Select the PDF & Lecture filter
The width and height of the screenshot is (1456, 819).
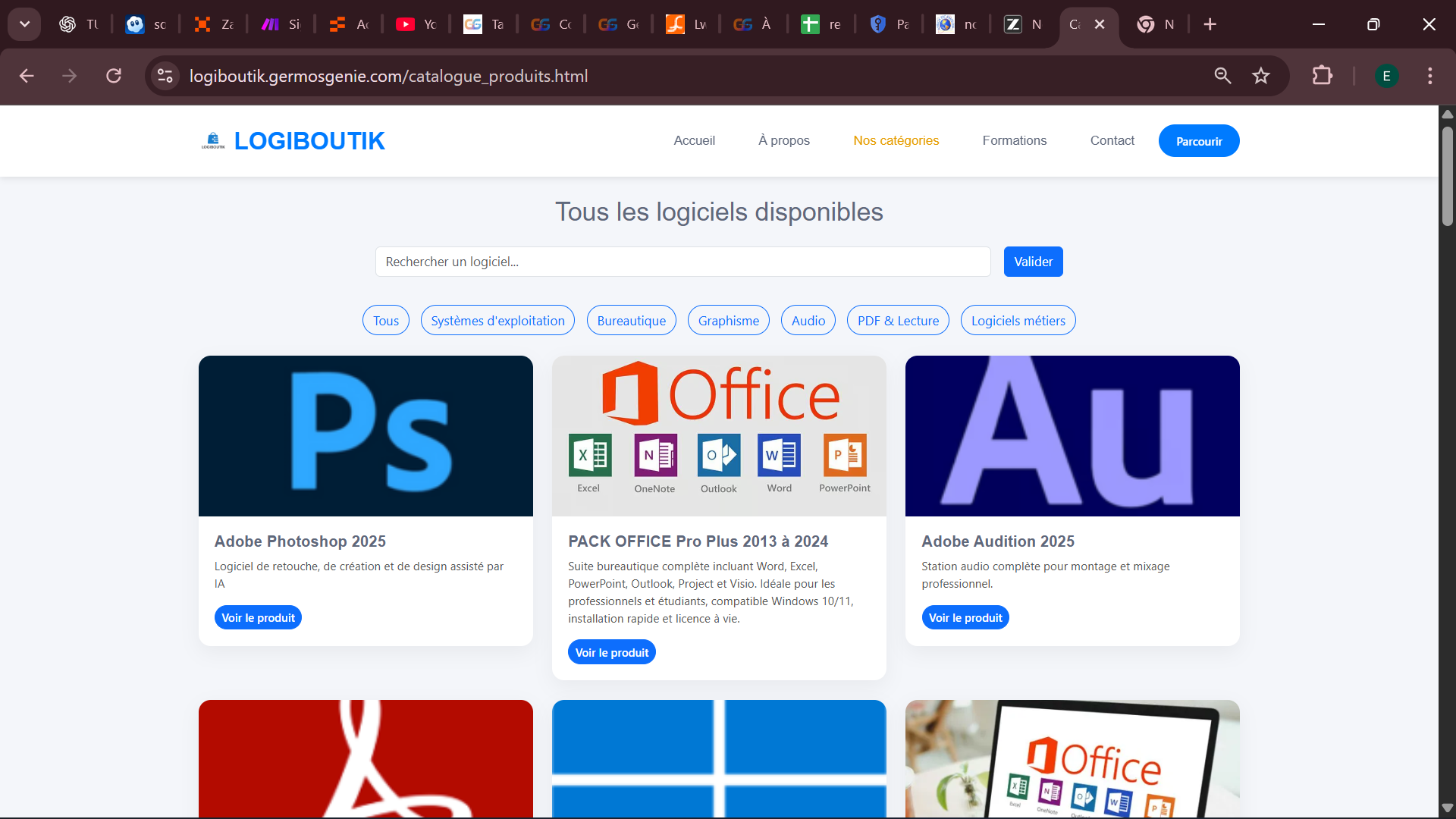pos(897,320)
